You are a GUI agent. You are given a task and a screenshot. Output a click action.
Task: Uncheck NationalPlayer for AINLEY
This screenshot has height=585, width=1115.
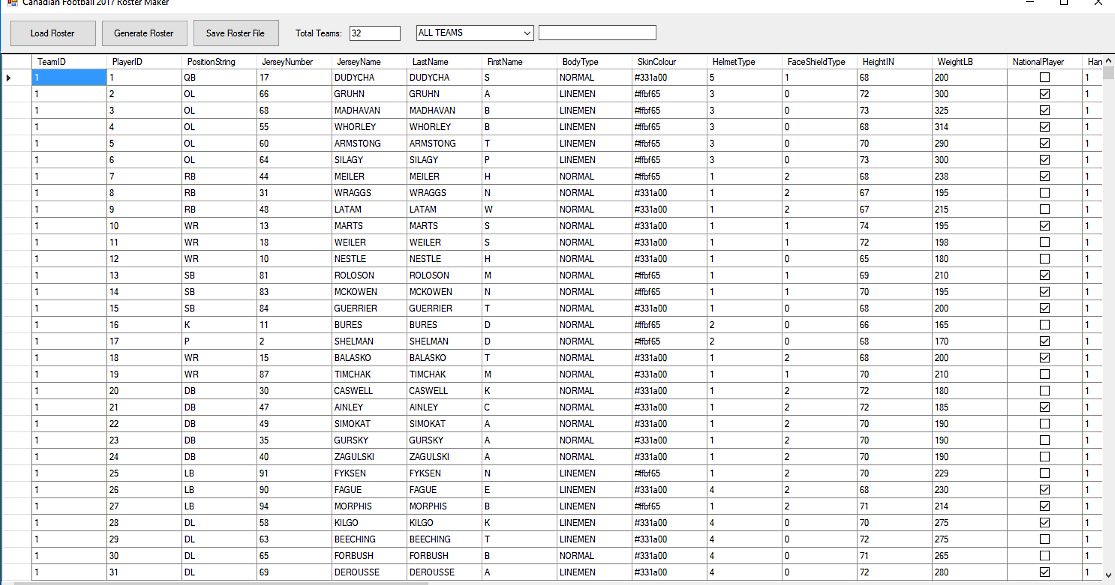click(x=1045, y=407)
